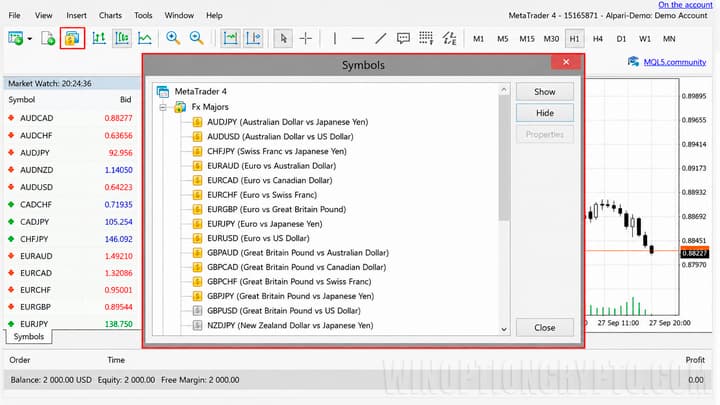Select the Crosshair tool
The width and height of the screenshot is (720, 405).
click(306, 39)
